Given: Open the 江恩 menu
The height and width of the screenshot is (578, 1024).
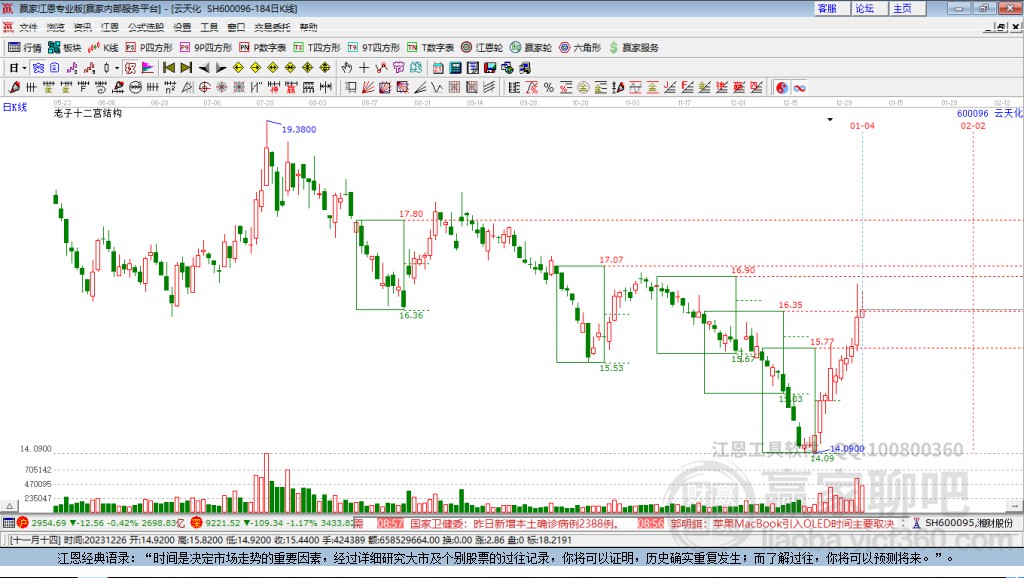Looking at the screenshot, I should pyautogui.click(x=110, y=27).
